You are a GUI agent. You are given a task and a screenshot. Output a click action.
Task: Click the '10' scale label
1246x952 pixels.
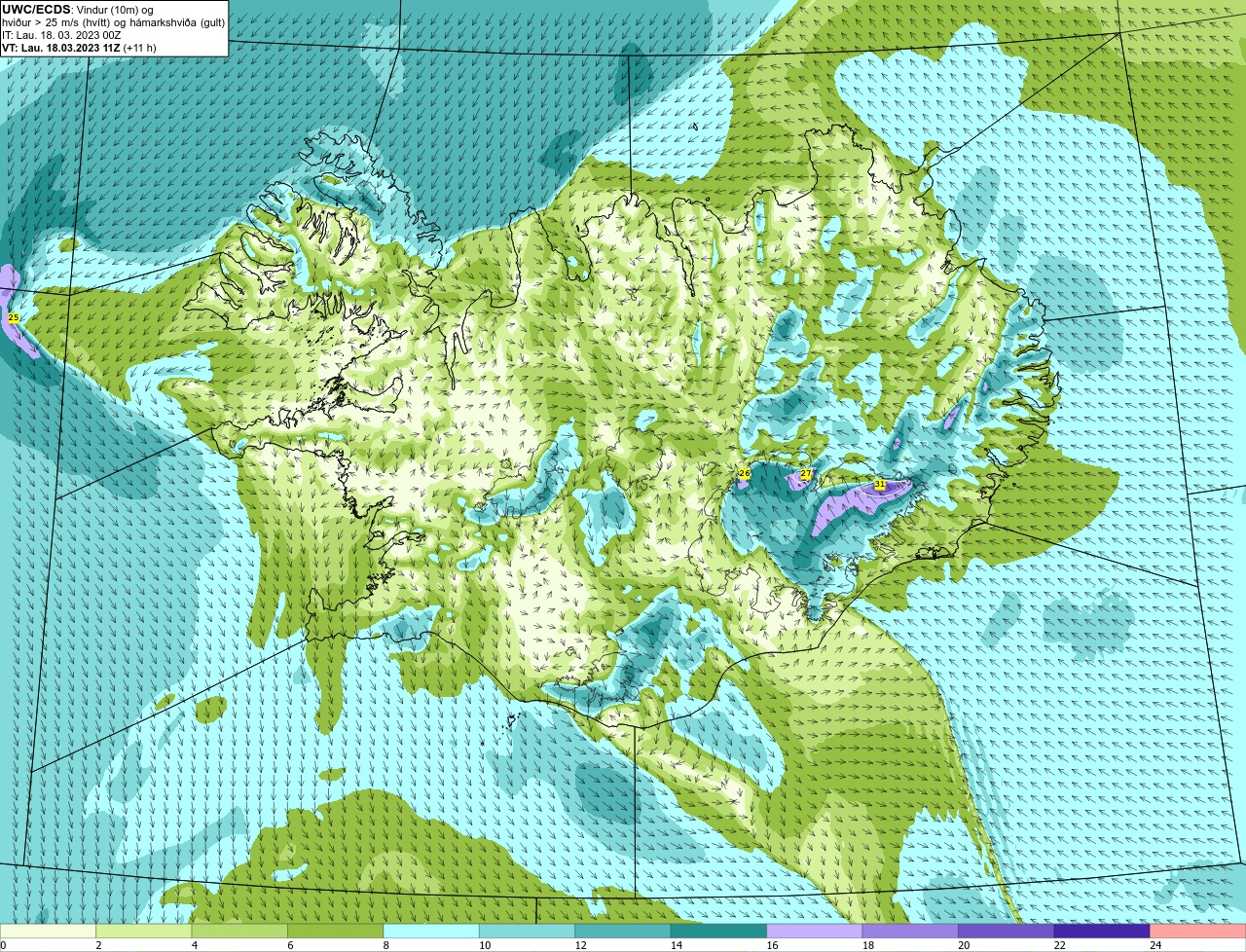484,945
